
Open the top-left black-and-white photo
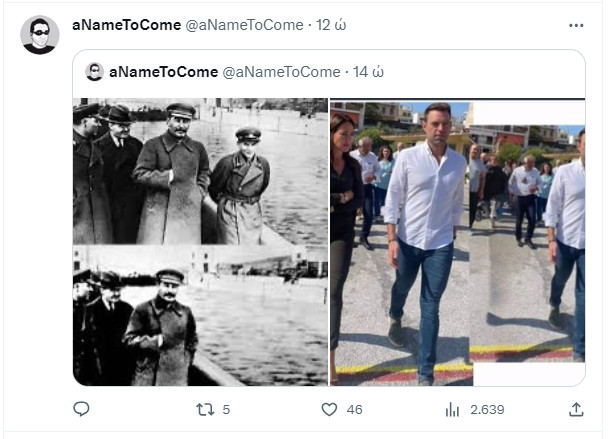coord(200,170)
